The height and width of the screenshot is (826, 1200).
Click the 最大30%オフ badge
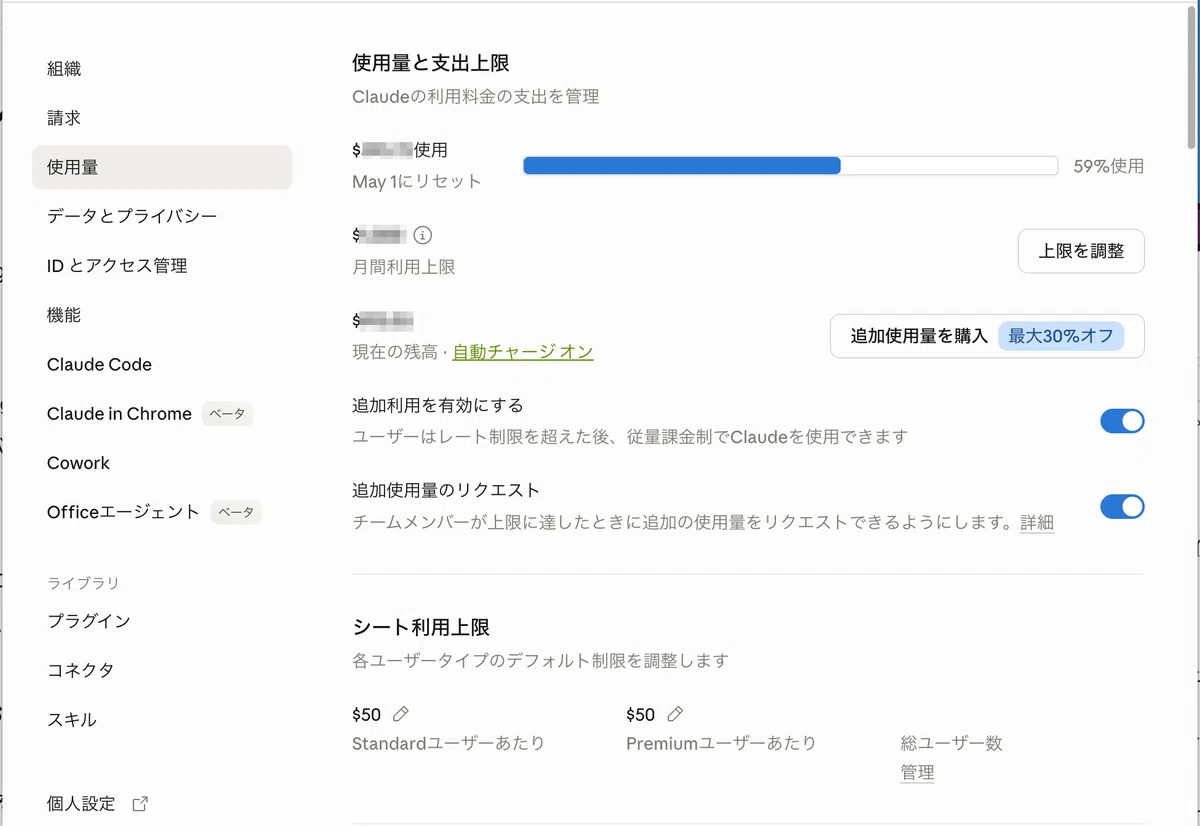coord(1061,336)
